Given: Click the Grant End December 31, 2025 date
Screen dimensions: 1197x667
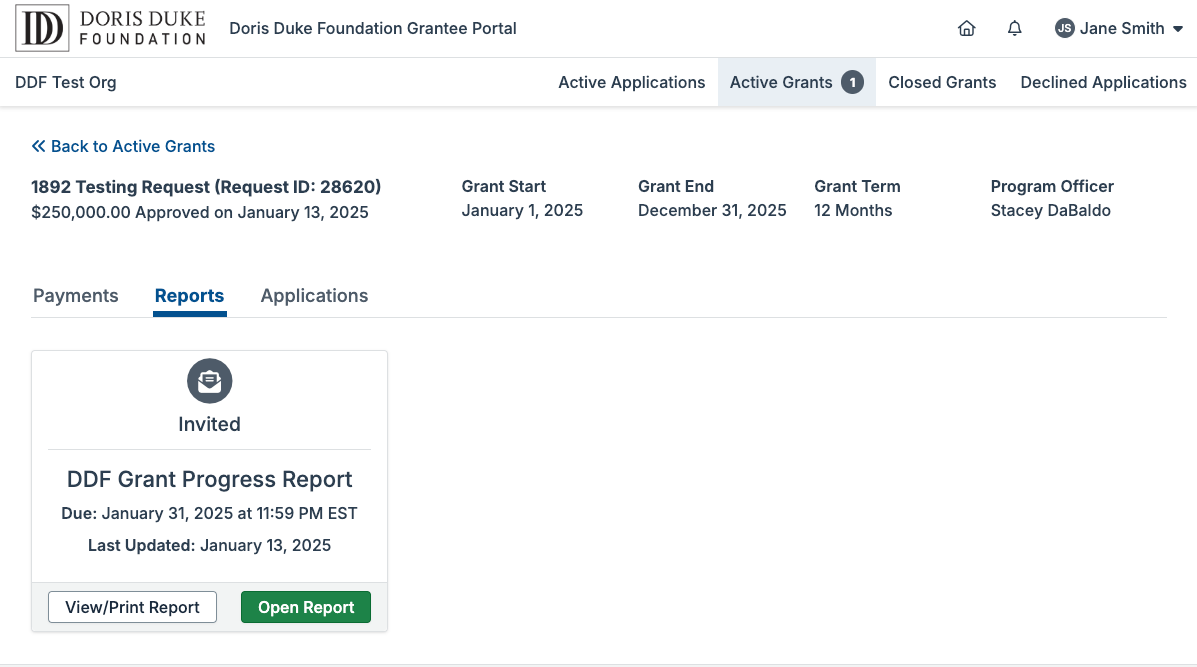Looking at the screenshot, I should pos(712,211).
